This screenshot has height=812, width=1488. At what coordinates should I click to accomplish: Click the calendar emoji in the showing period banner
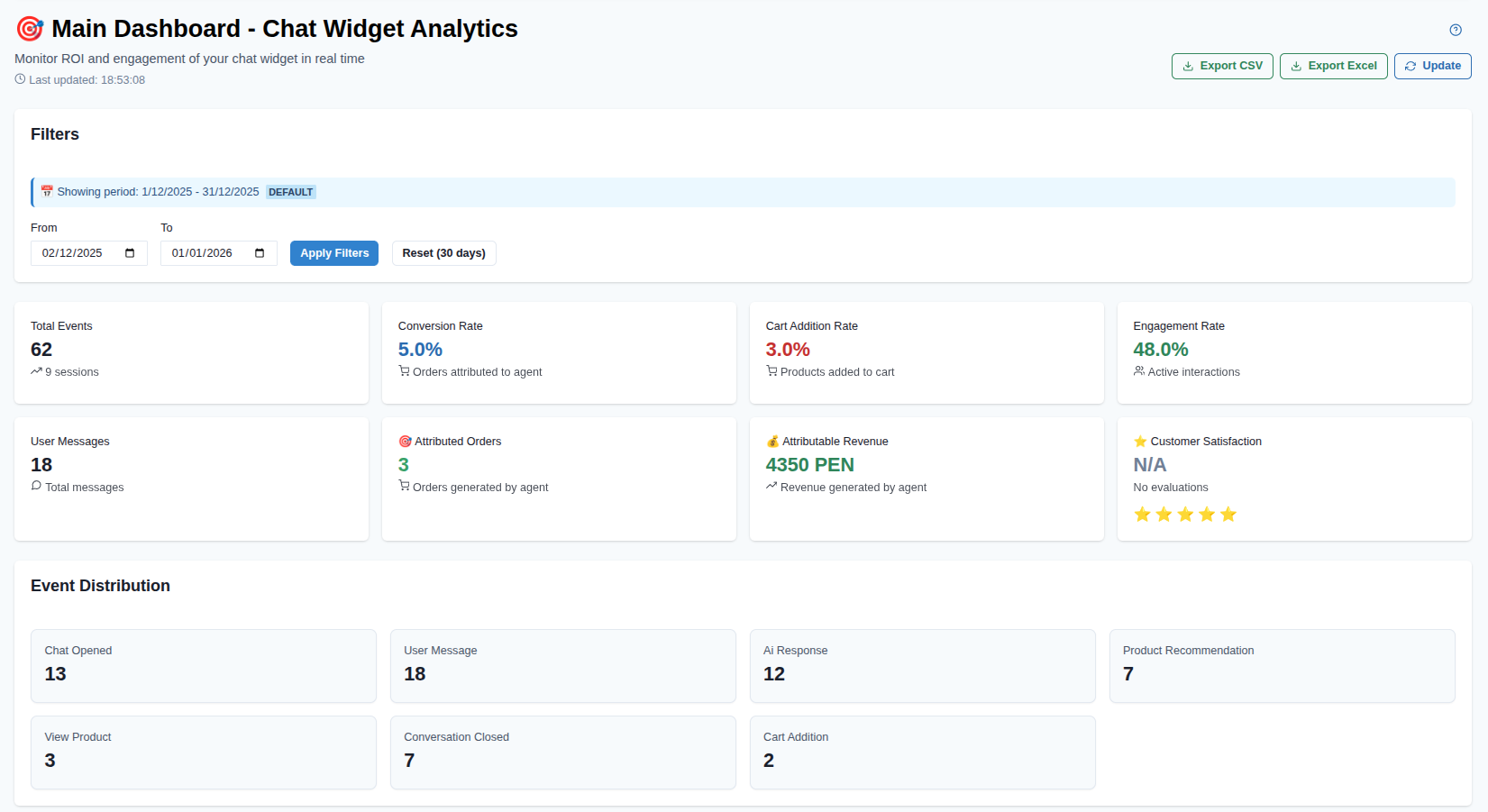[x=46, y=191]
